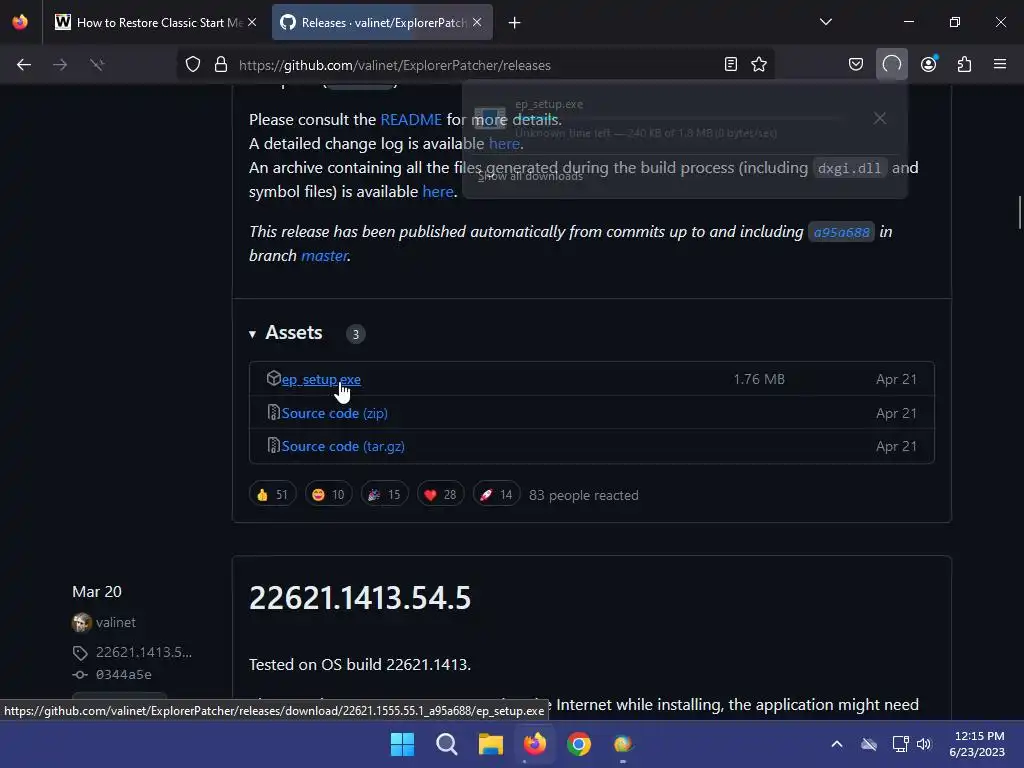The height and width of the screenshot is (768, 1024).
Task: Open the tracking protection shield icon
Action: coord(193,65)
